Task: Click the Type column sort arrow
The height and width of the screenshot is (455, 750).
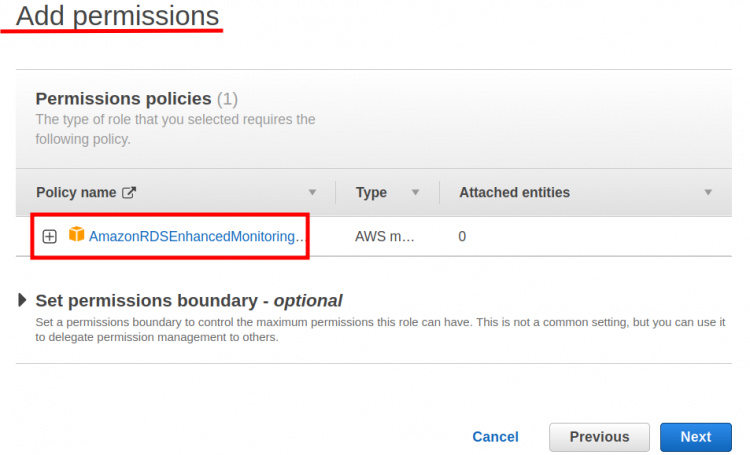Action: (x=415, y=193)
